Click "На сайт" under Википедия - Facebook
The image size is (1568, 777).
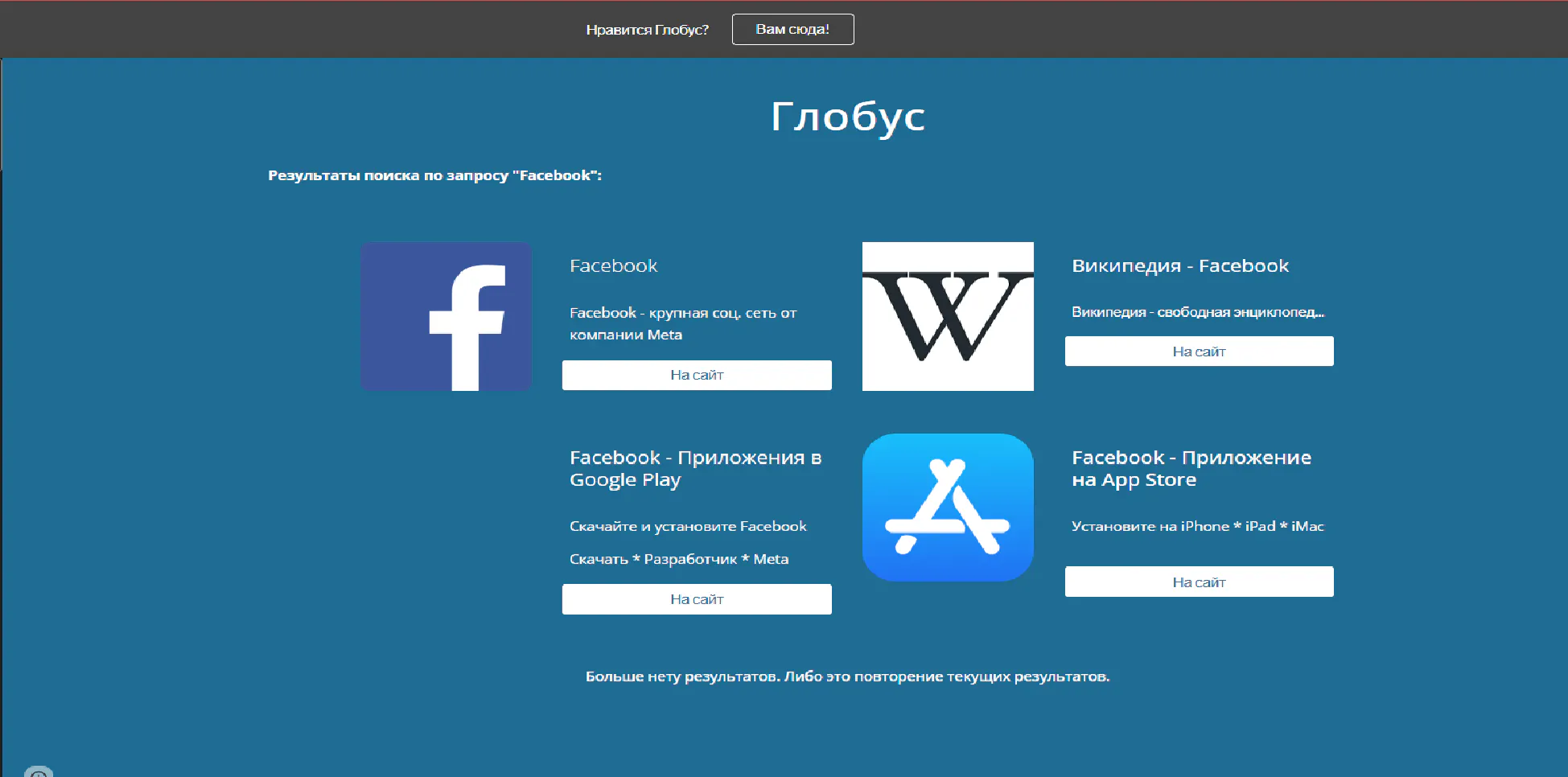click(x=1199, y=351)
